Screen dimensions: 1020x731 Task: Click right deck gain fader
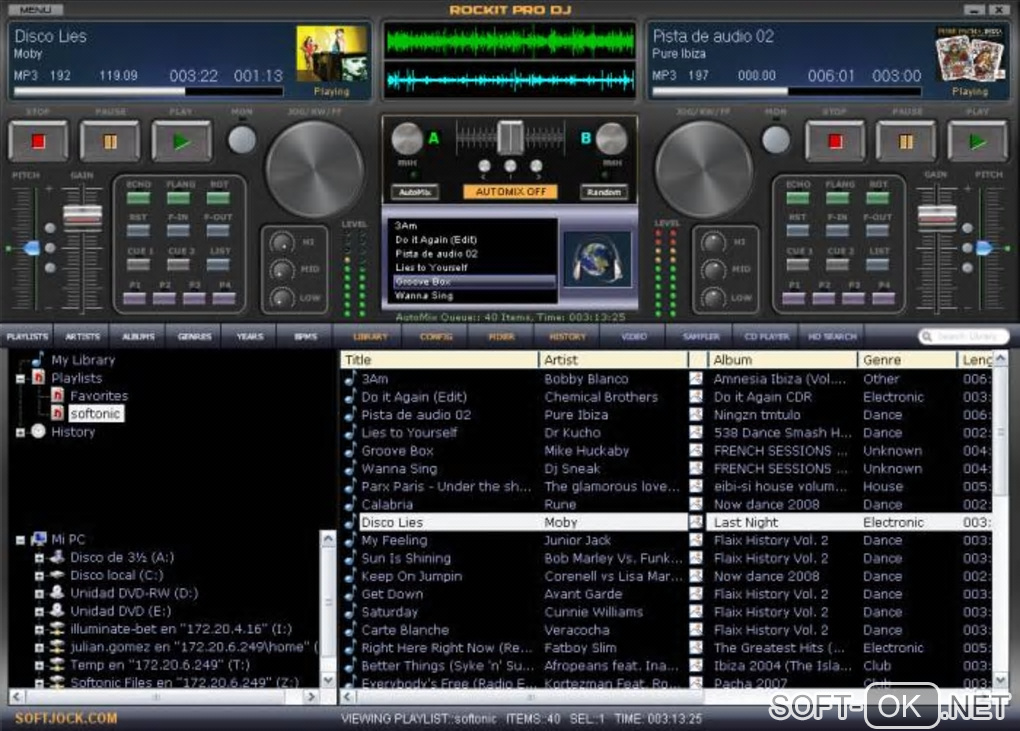click(937, 217)
